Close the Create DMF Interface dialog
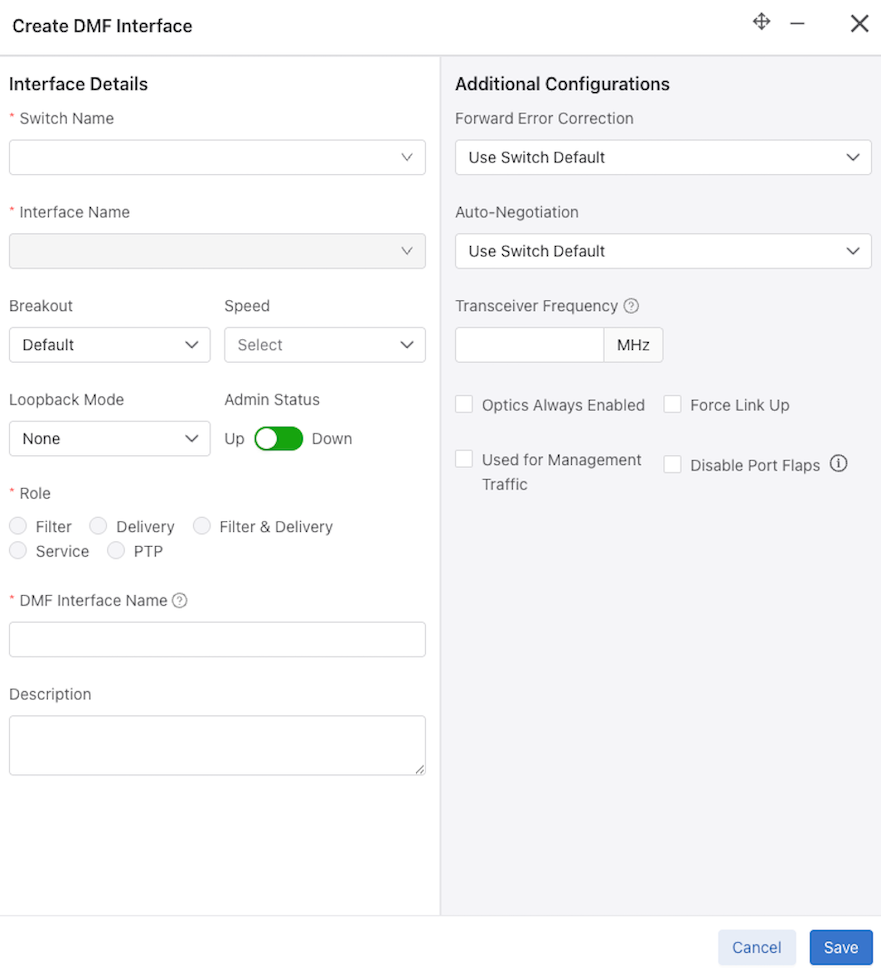Screen dimensions: 881x972 pyautogui.click(x=859, y=23)
